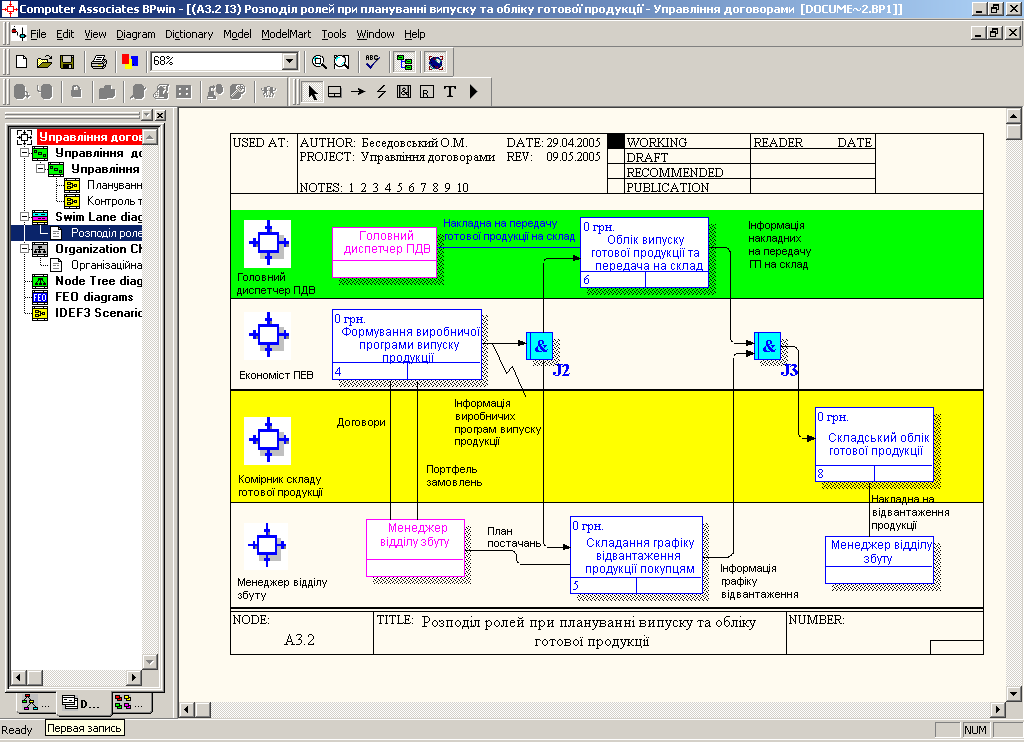Viewport: 1024px width, 742px height.
Task: Click the zoom magnifier tool
Action: (319, 62)
